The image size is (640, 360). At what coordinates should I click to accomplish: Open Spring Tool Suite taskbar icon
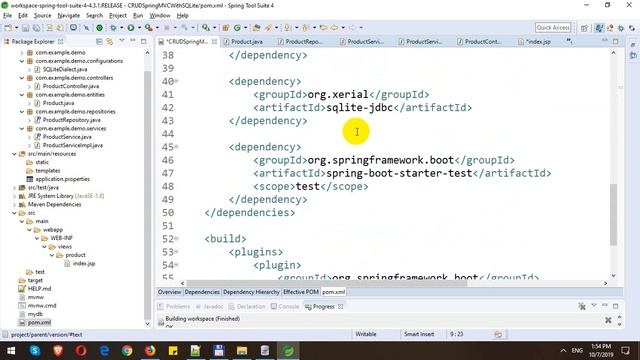[288, 351]
